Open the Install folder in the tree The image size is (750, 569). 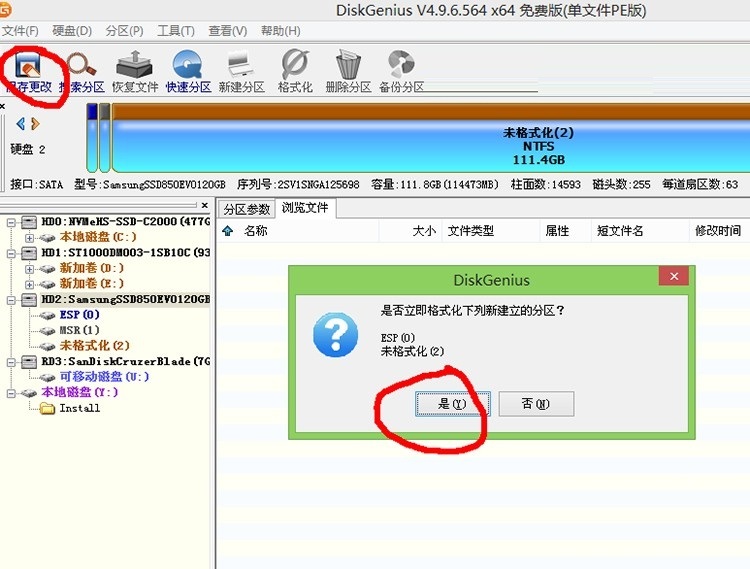(x=79, y=408)
